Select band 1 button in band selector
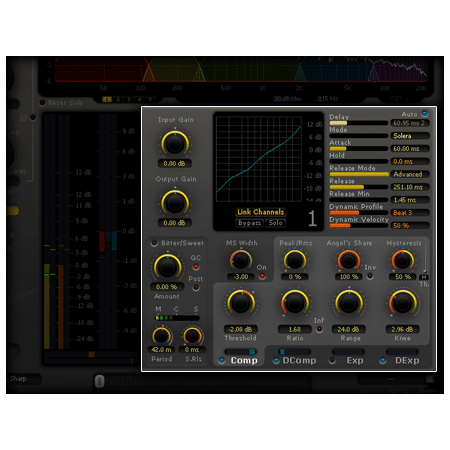 [107, 99]
